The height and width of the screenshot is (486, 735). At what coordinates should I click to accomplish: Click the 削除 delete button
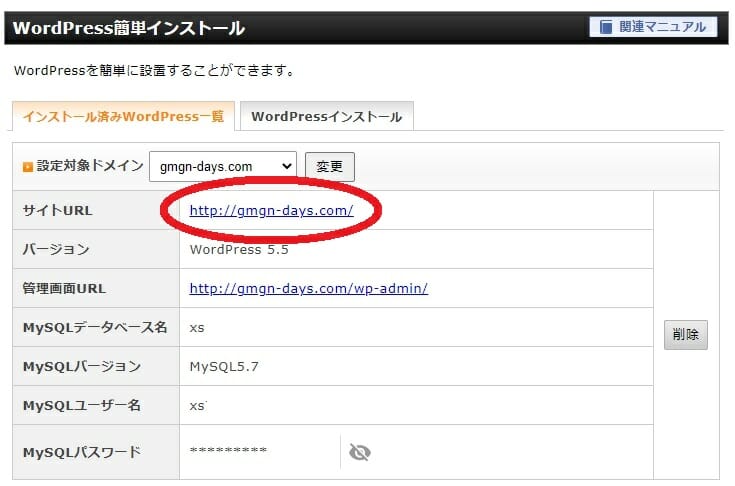pos(685,335)
